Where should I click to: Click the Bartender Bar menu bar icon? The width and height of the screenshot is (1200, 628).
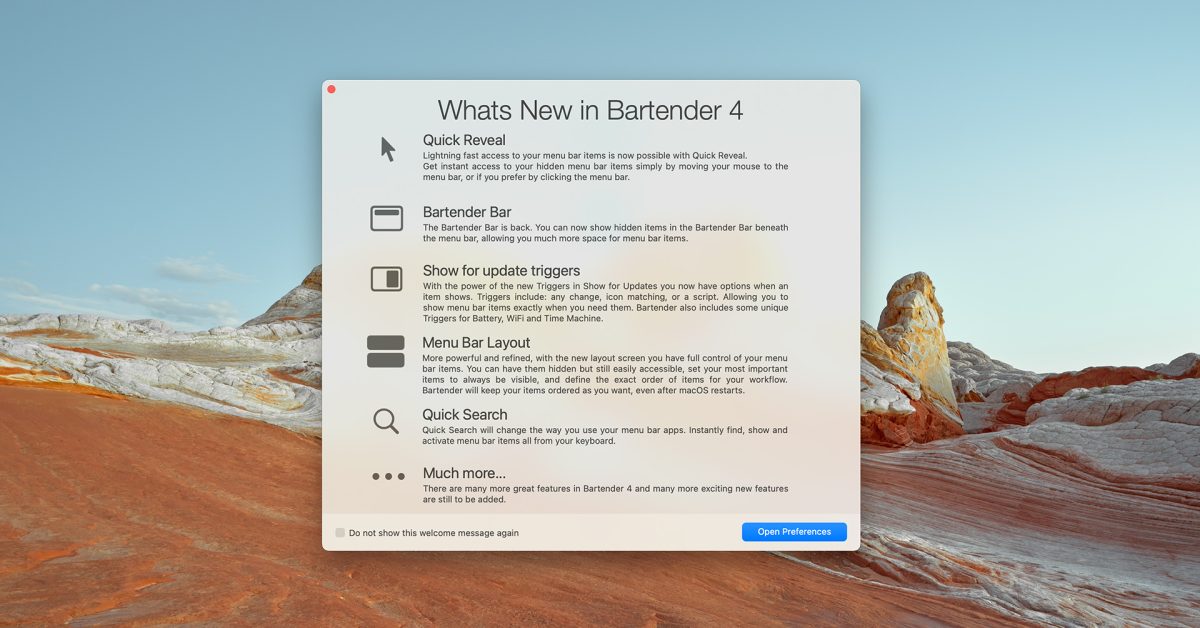pyautogui.click(x=386, y=218)
